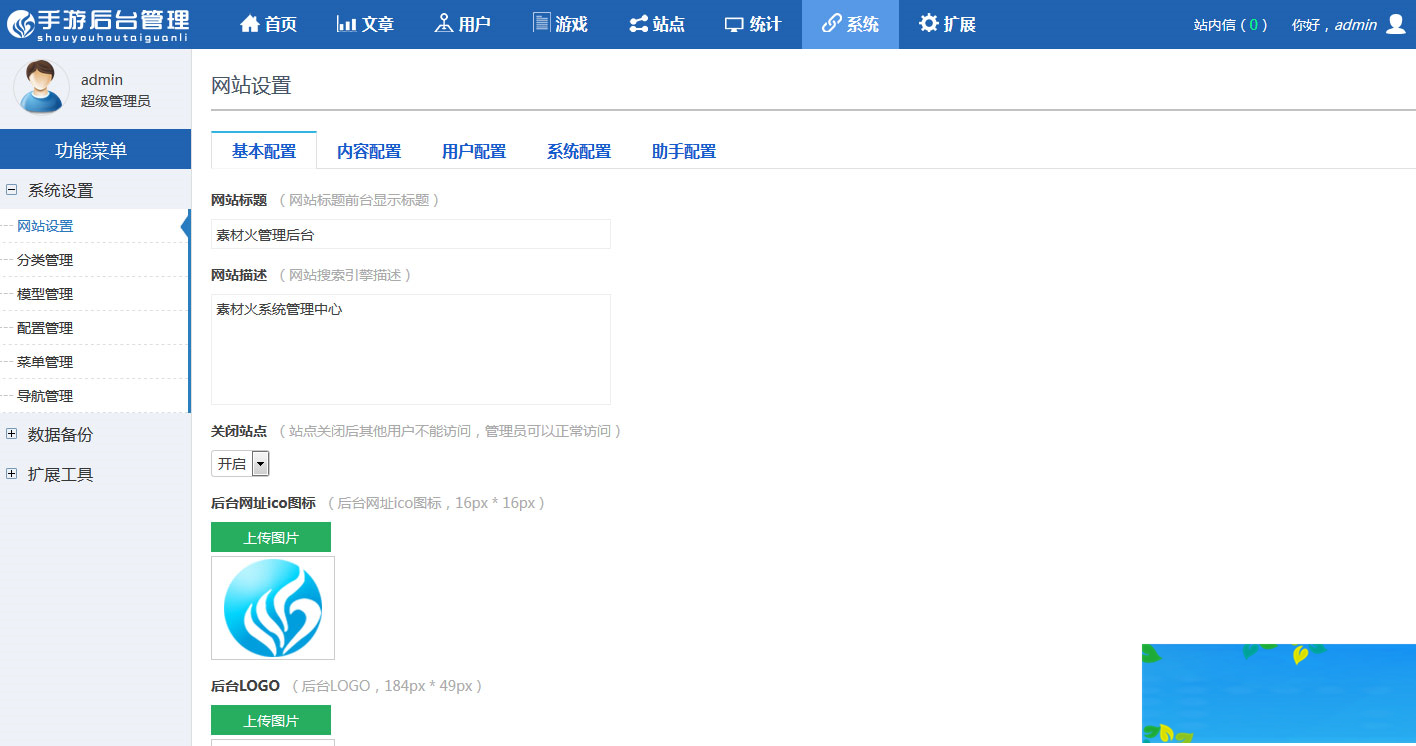Select 用户配置 tab in settings
1416x746 pixels.
tap(473, 150)
